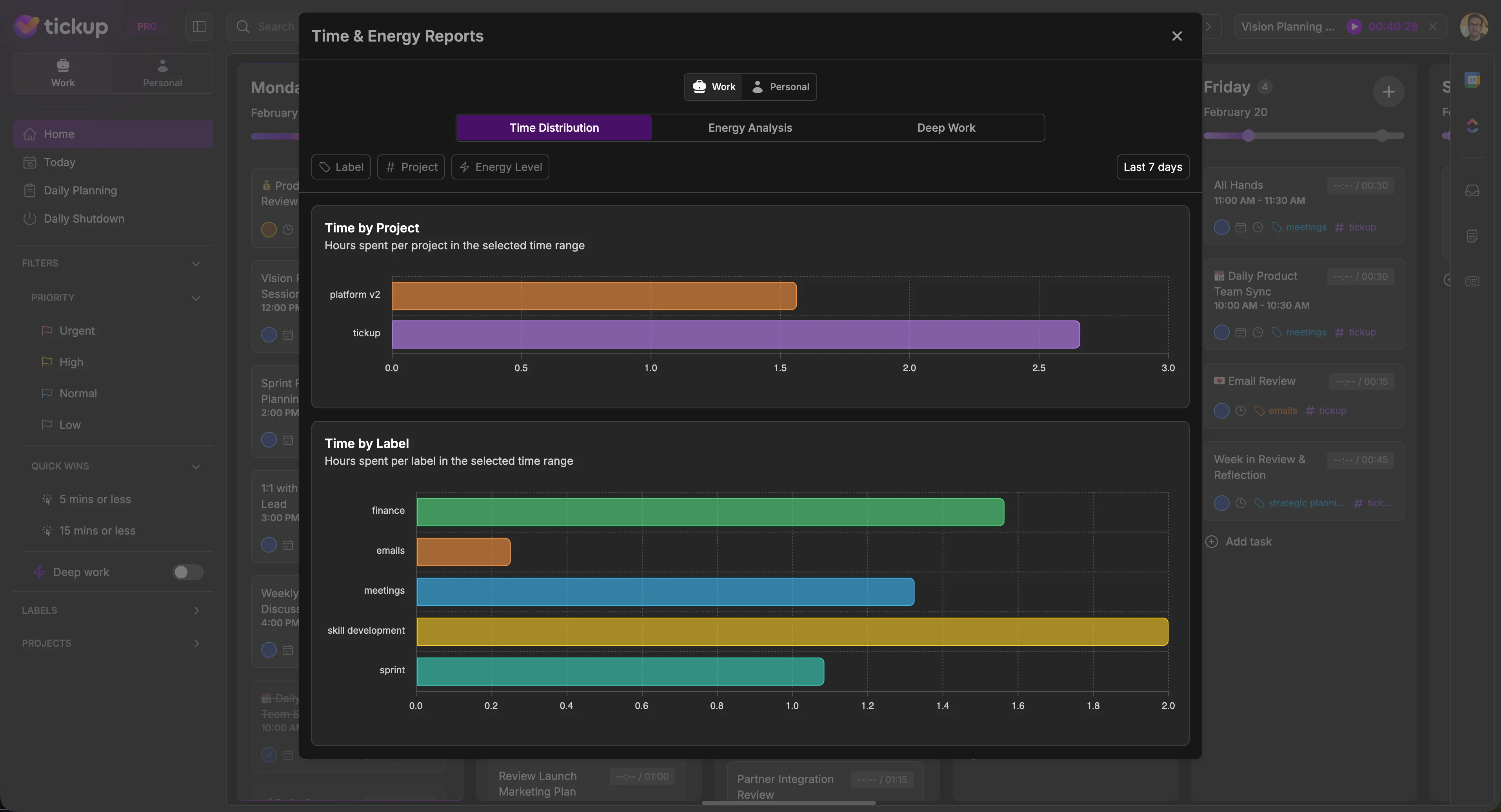
Task: Switch to the Energy Analysis tab
Action: [750, 128]
